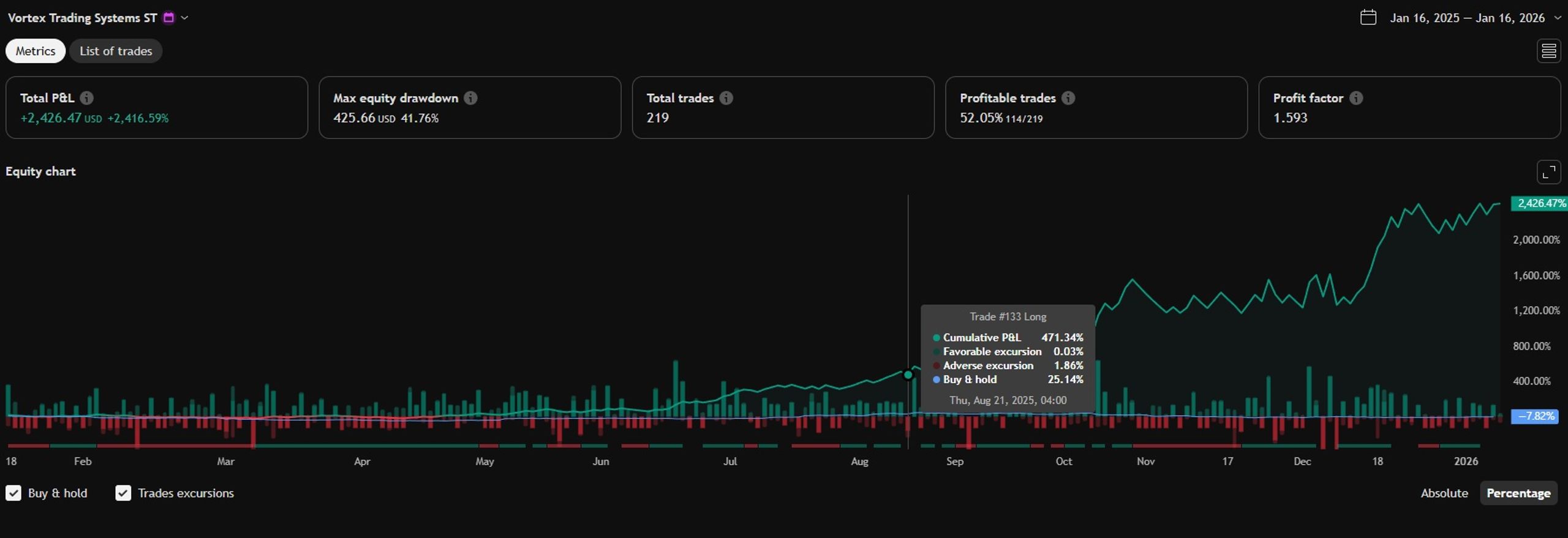Click the Total P&L value +2,426.47 USD
This screenshot has height=538, width=1568.
[61, 118]
